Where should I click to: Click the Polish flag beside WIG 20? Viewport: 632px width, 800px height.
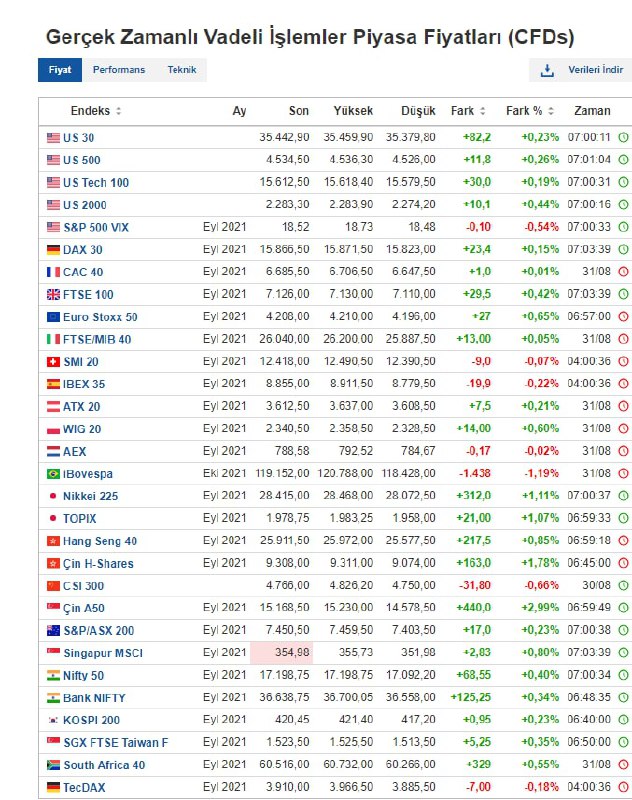click(53, 429)
